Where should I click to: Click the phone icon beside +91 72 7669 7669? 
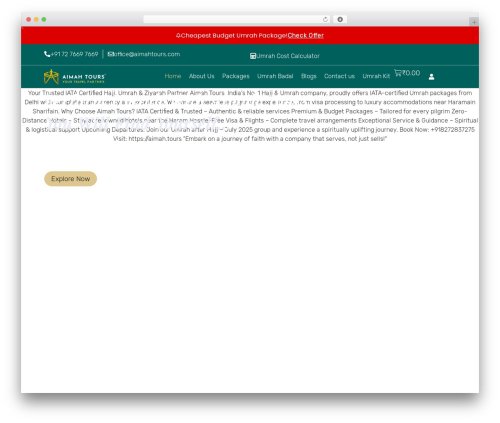click(x=47, y=54)
